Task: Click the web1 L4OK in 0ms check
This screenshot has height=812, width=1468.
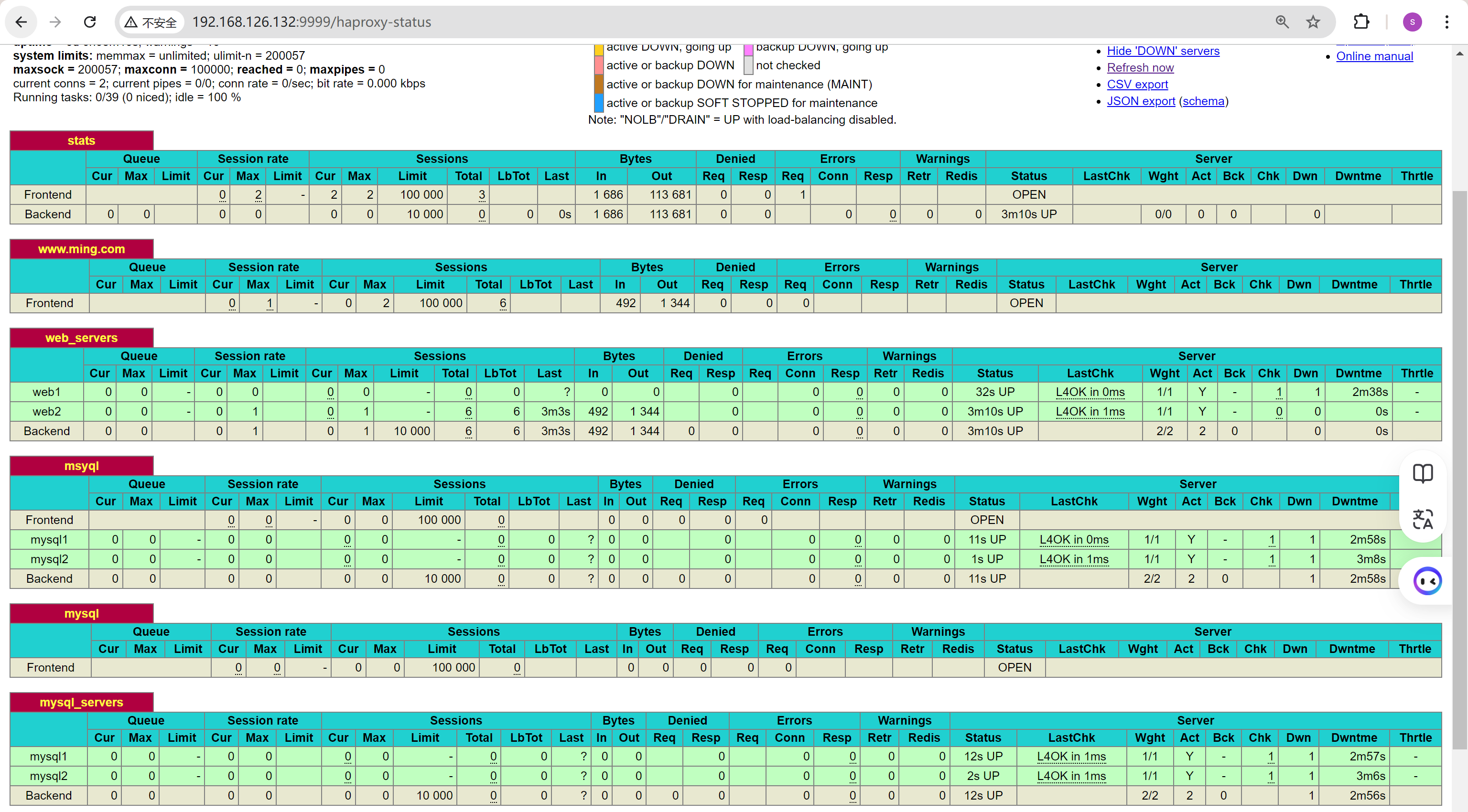Action: pyautogui.click(x=1090, y=392)
